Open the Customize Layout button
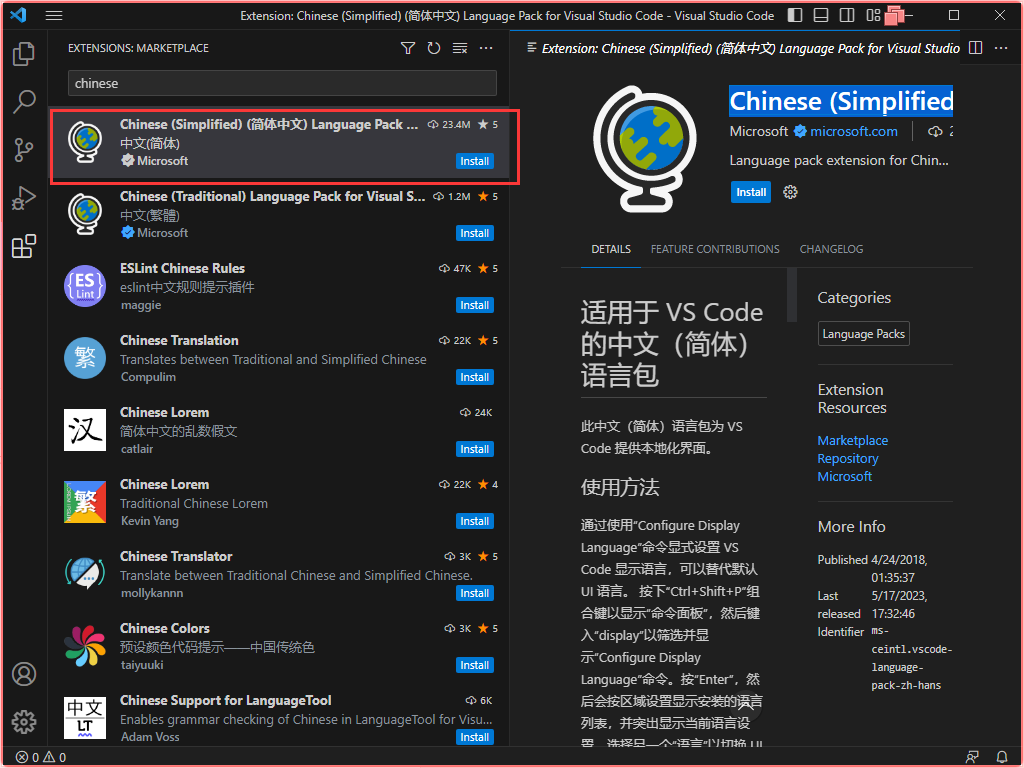The width and height of the screenshot is (1024, 768). tap(873, 15)
